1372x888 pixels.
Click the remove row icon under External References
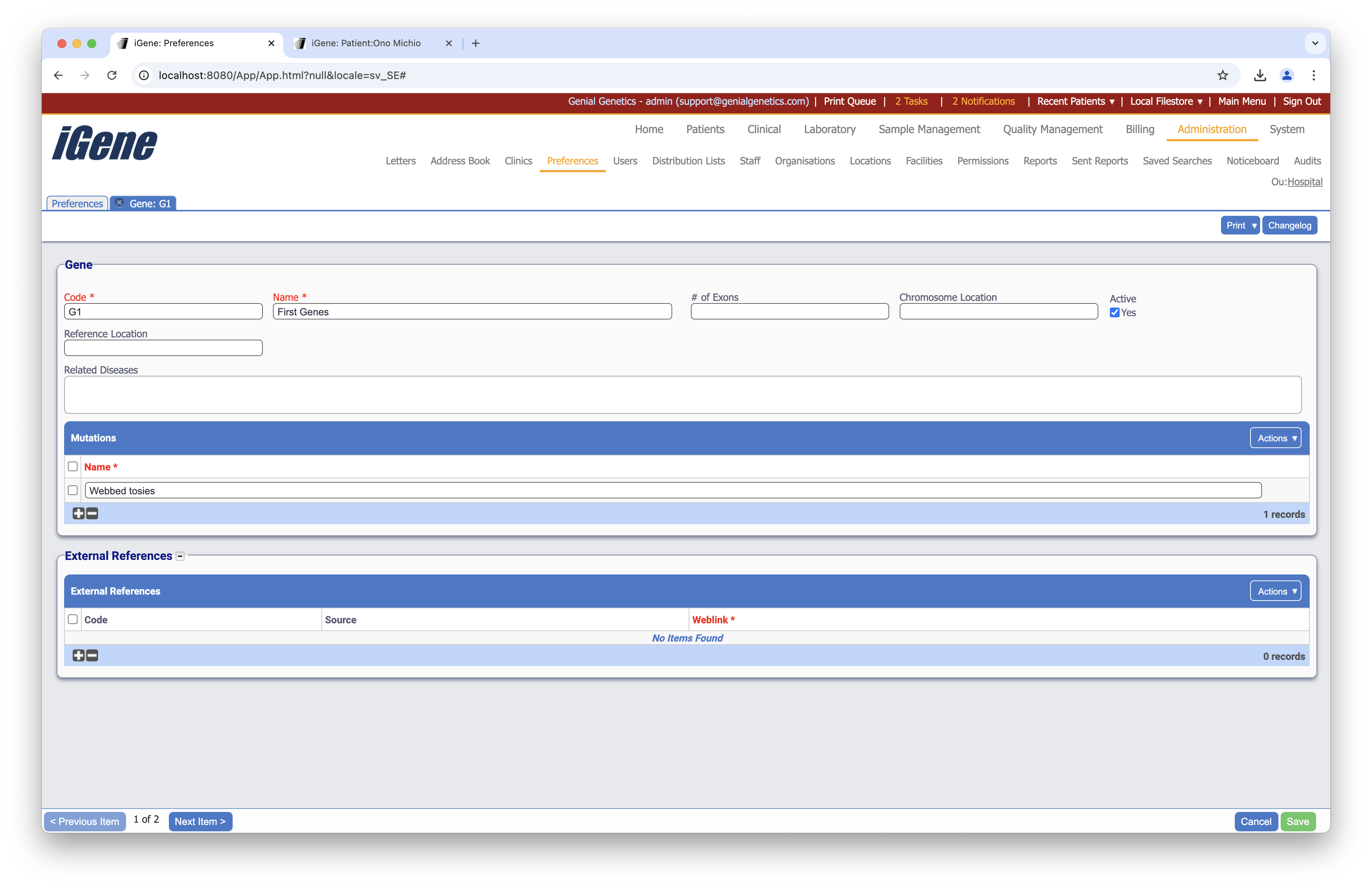click(92, 655)
